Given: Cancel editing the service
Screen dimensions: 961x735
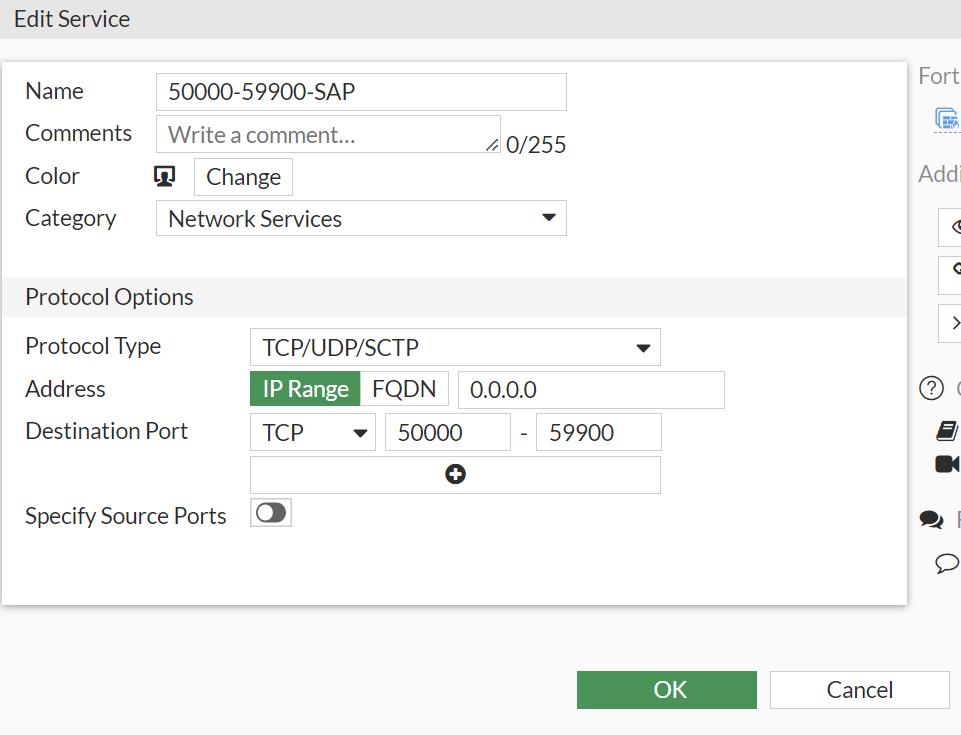Looking at the screenshot, I should pos(859,690).
